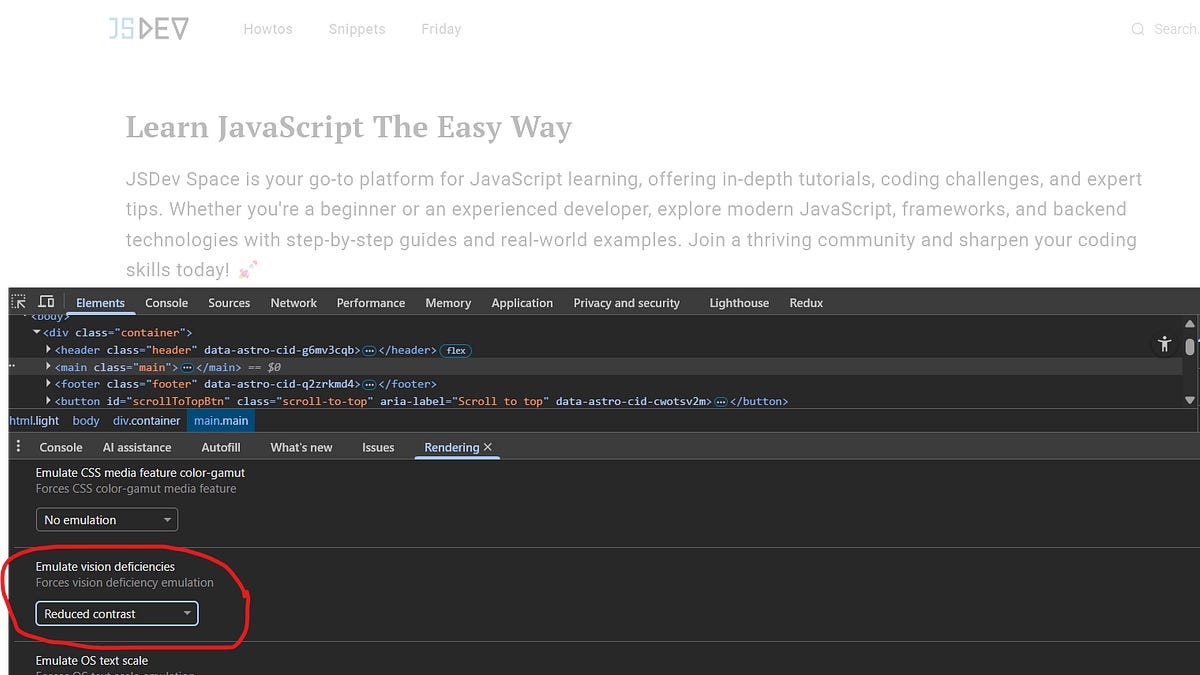The image size is (1200, 675).
Task: Toggle the device toolbar icon
Action: [x=46, y=301]
